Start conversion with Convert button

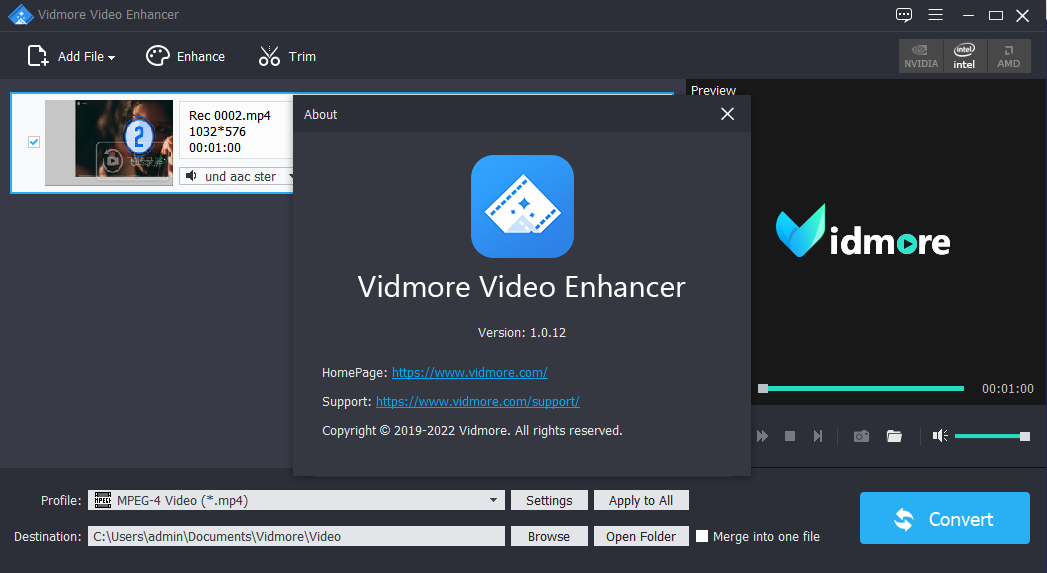coord(944,518)
